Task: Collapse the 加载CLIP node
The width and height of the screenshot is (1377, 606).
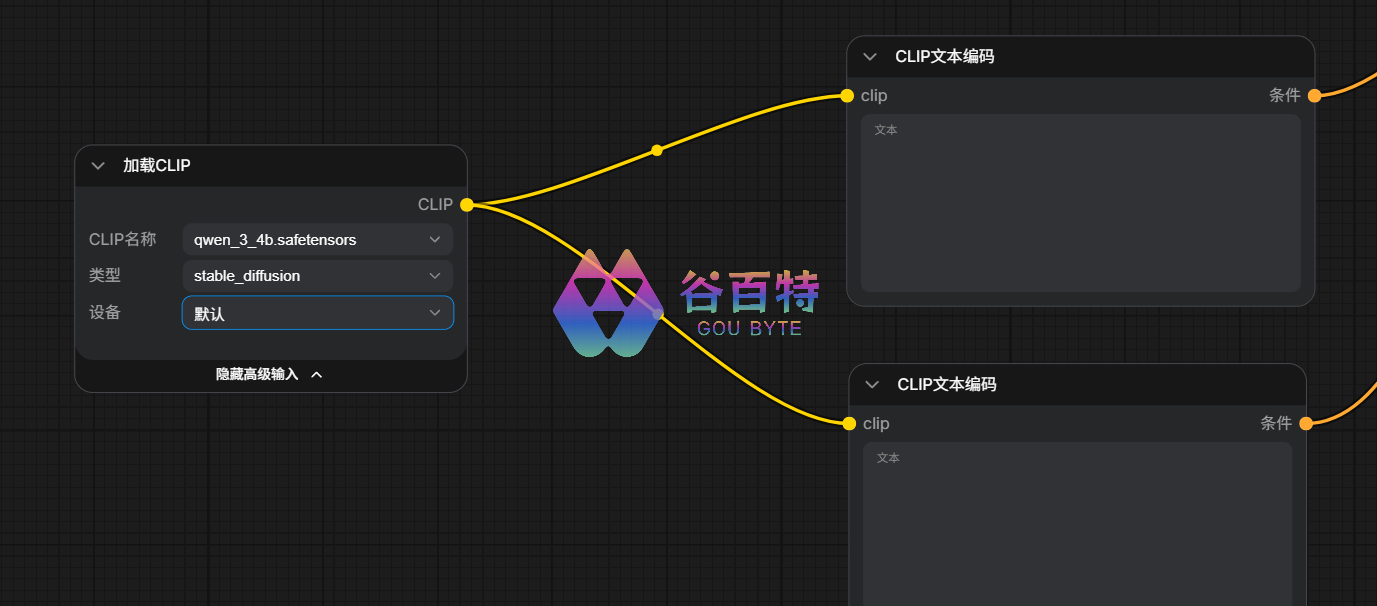Action: (x=97, y=166)
